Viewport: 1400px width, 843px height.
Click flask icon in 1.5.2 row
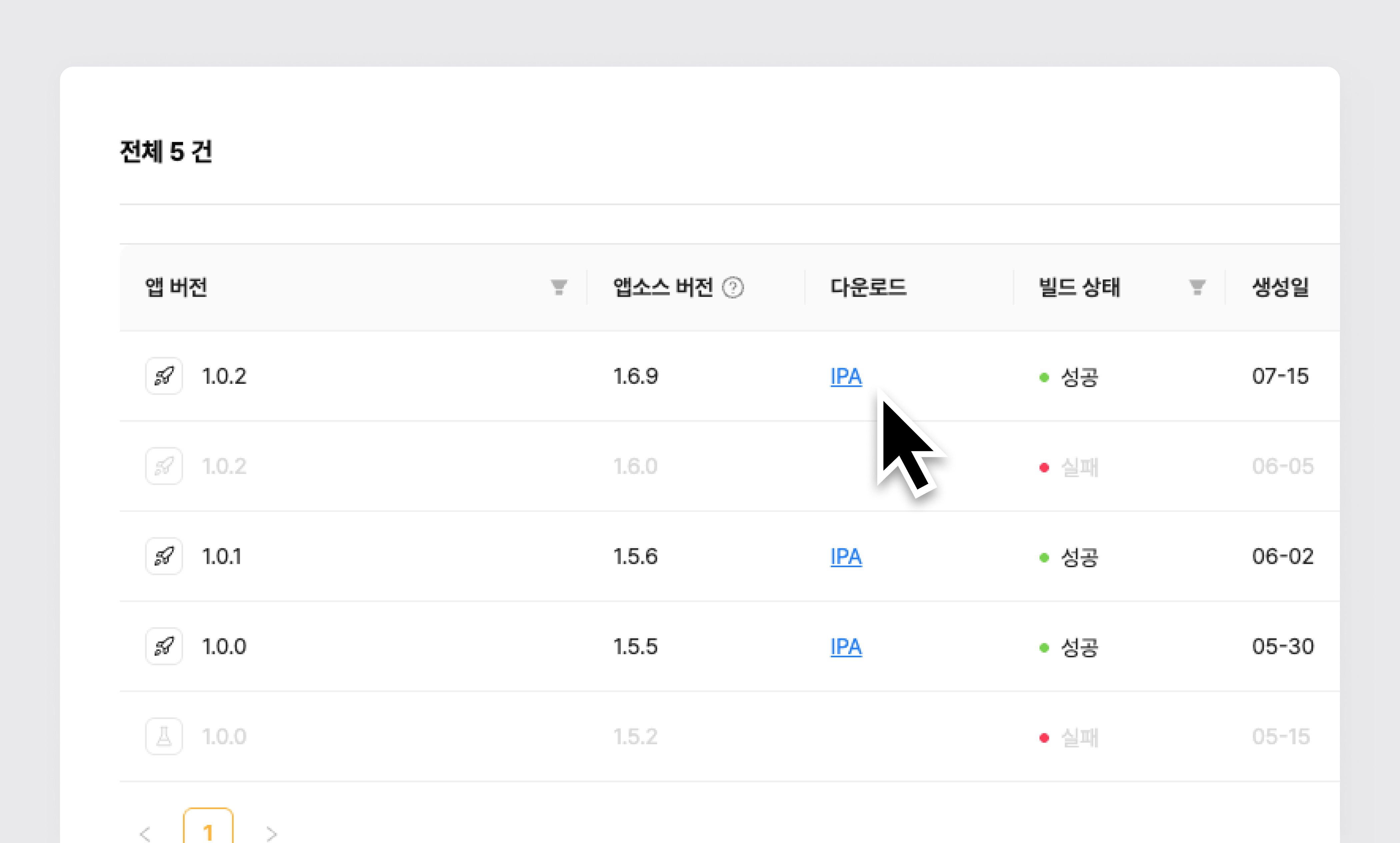coord(164,737)
